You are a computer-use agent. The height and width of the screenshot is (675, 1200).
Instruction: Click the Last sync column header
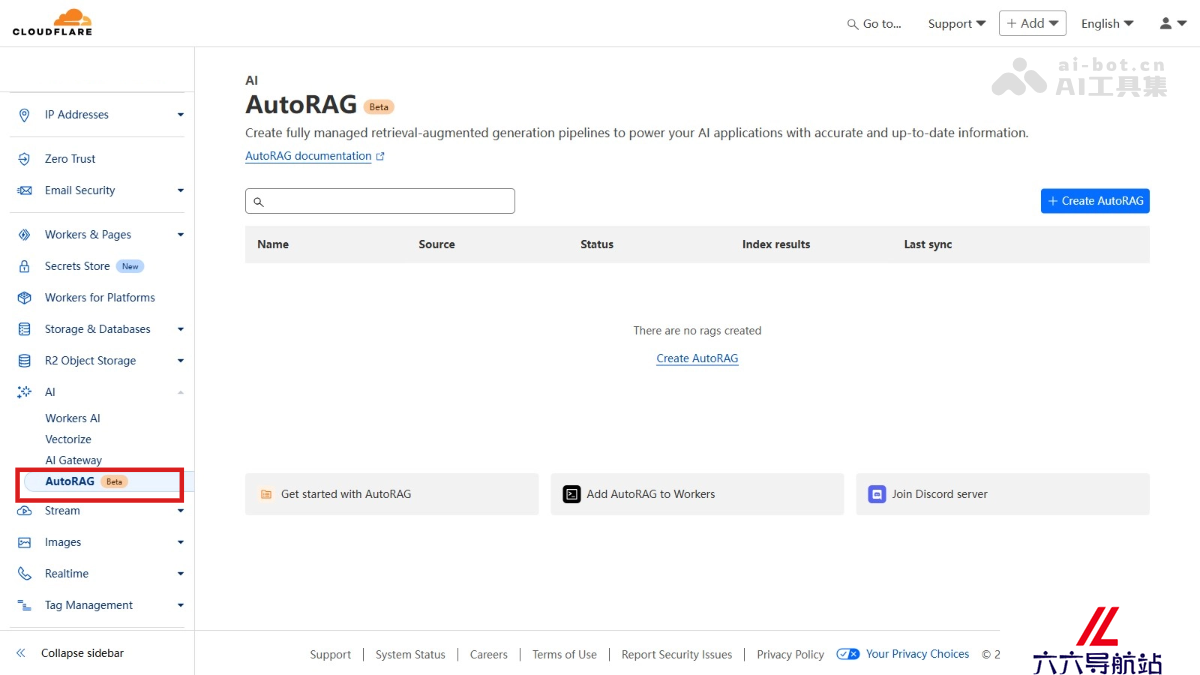click(928, 244)
